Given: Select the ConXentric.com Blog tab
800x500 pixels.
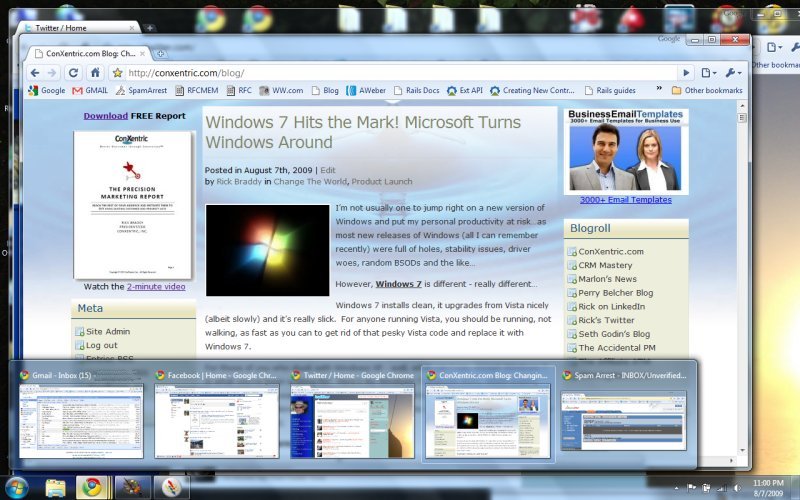Looking at the screenshot, I should [90, 54].
